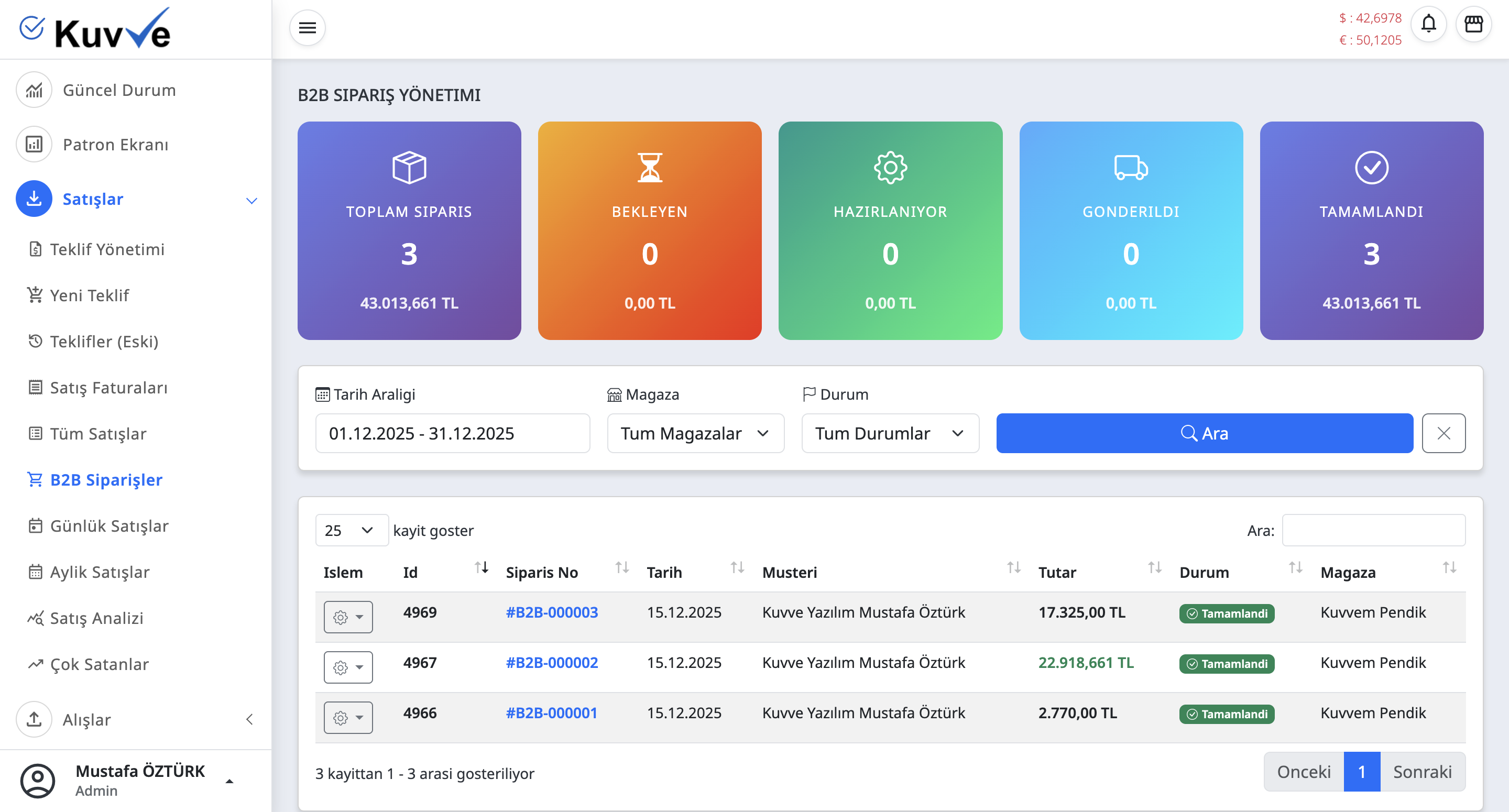Open the hamburger menu icon
1509x812 pixels.
pyautogui.click(x=307, y=27)
